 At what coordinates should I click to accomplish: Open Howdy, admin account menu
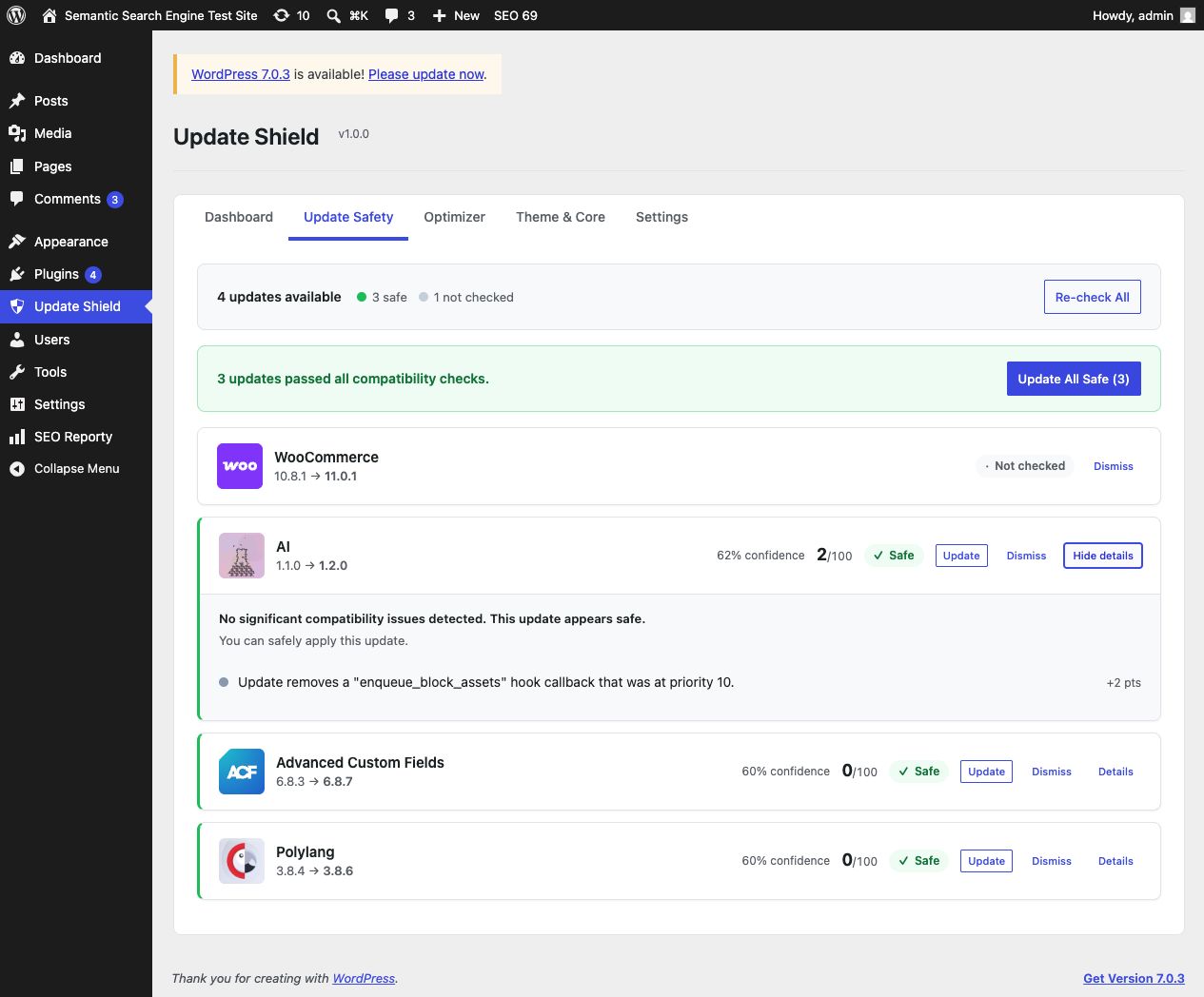coord(1143,15)
